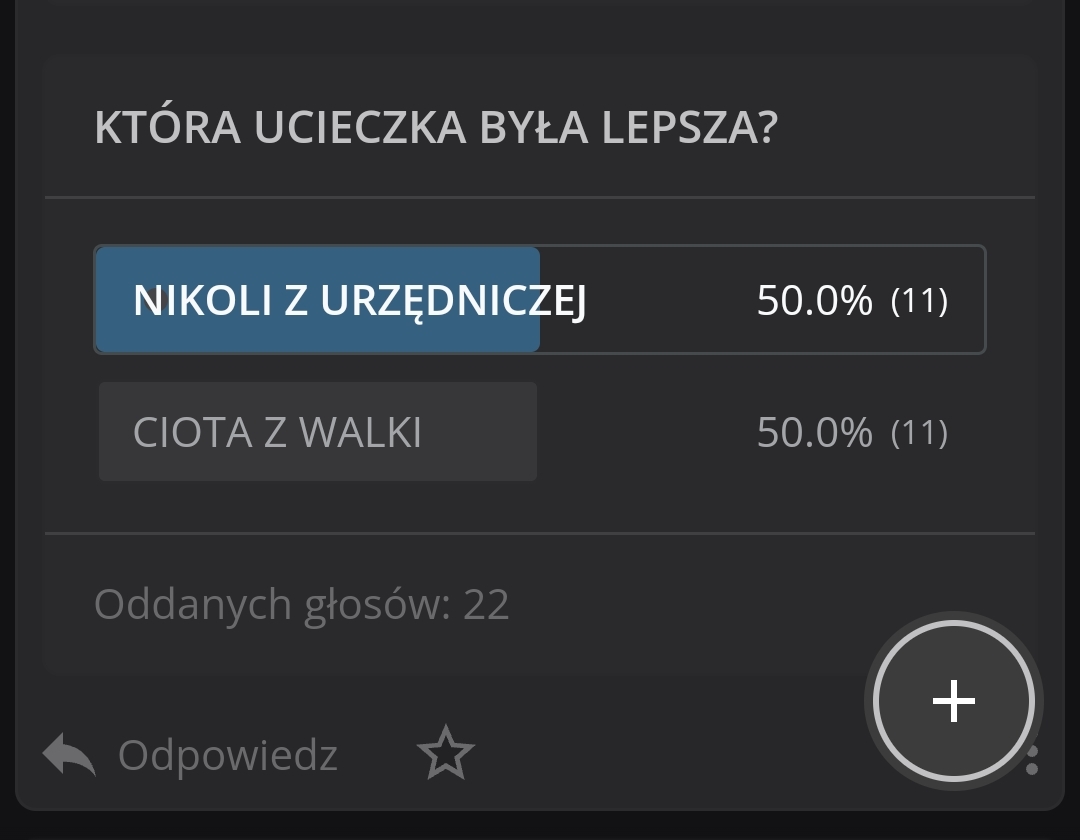
Task: Click the word NIKOLI in first option
Action: [203, 300]
